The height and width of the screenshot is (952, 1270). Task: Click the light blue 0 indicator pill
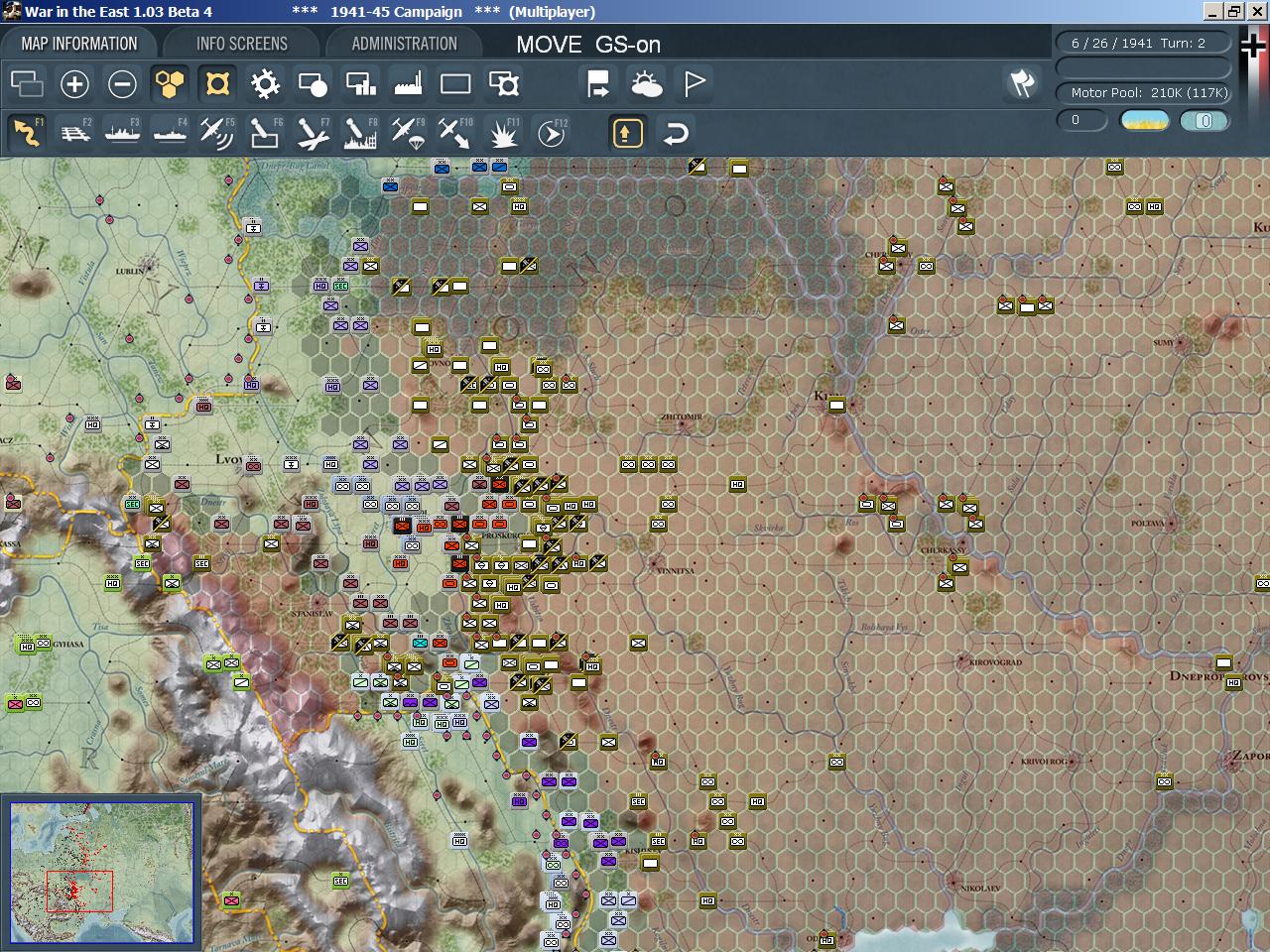(x=1205, y=120)
